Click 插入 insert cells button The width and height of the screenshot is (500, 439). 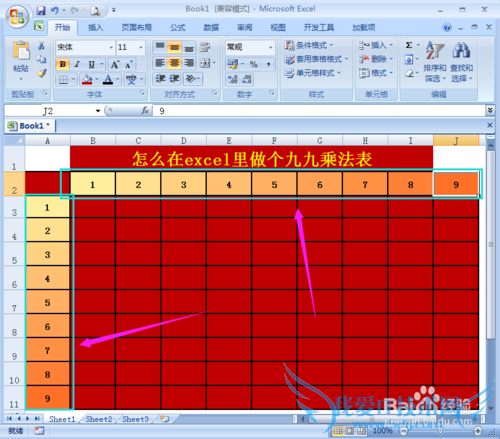[x=377, y=45]
